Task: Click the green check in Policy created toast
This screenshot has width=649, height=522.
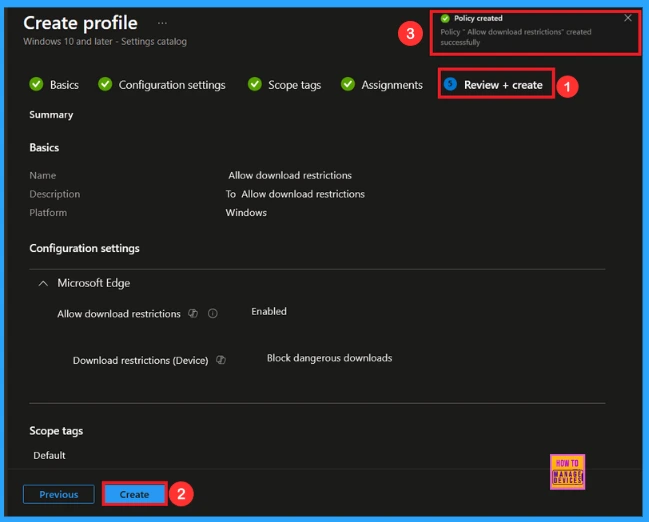Action: (x=445, y=18)
